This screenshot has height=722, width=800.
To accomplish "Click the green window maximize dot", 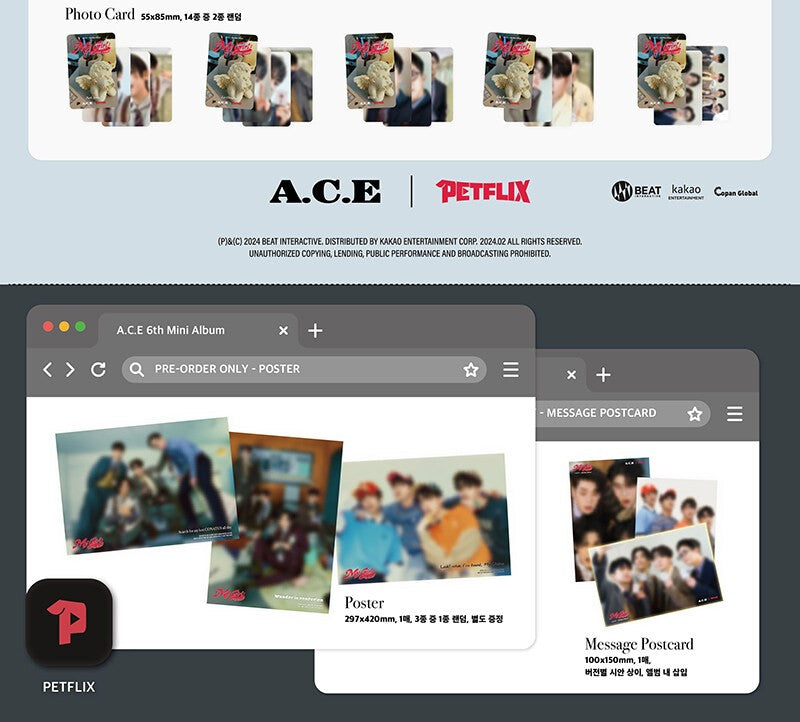I will point(81,327).
